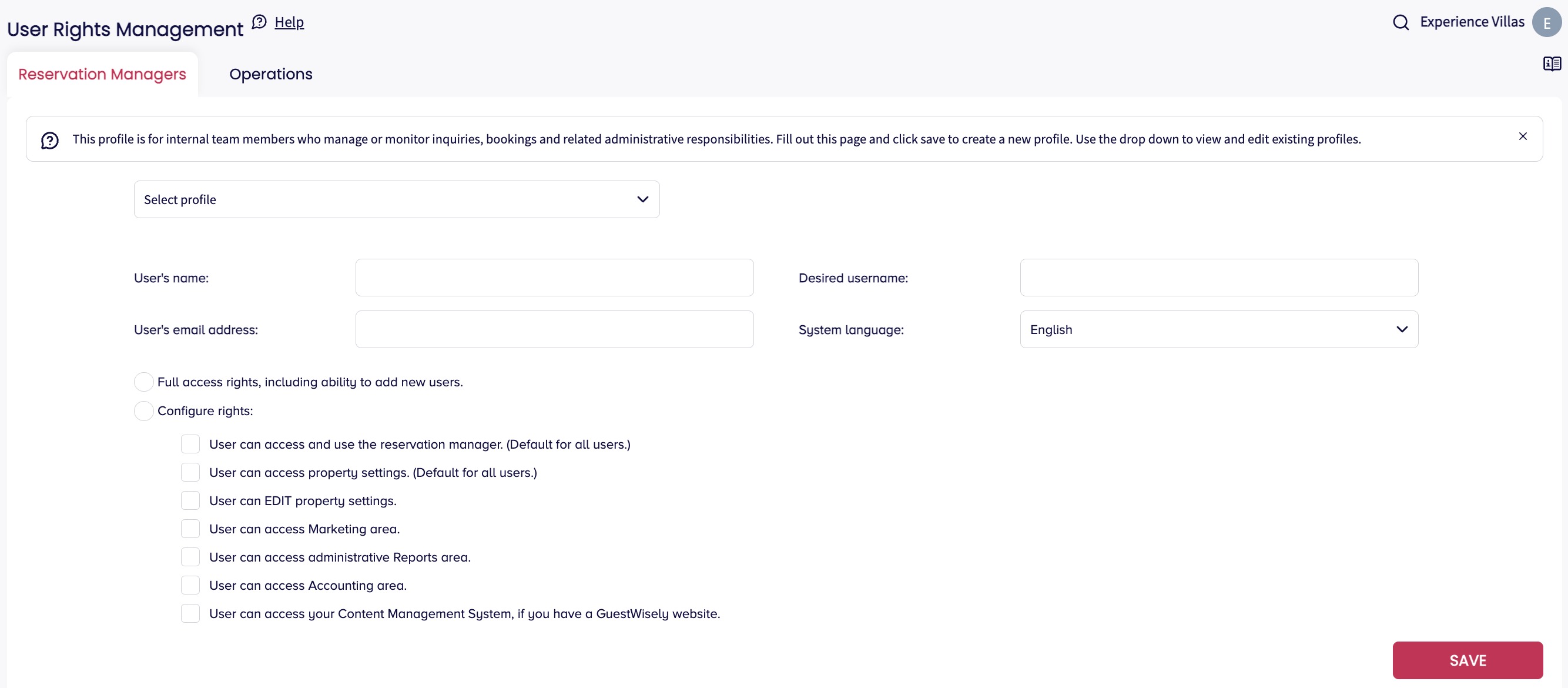This screenshot has width=1568, height=688.
Task: Click the help speech bubble icon
Action: pos(259,22)
